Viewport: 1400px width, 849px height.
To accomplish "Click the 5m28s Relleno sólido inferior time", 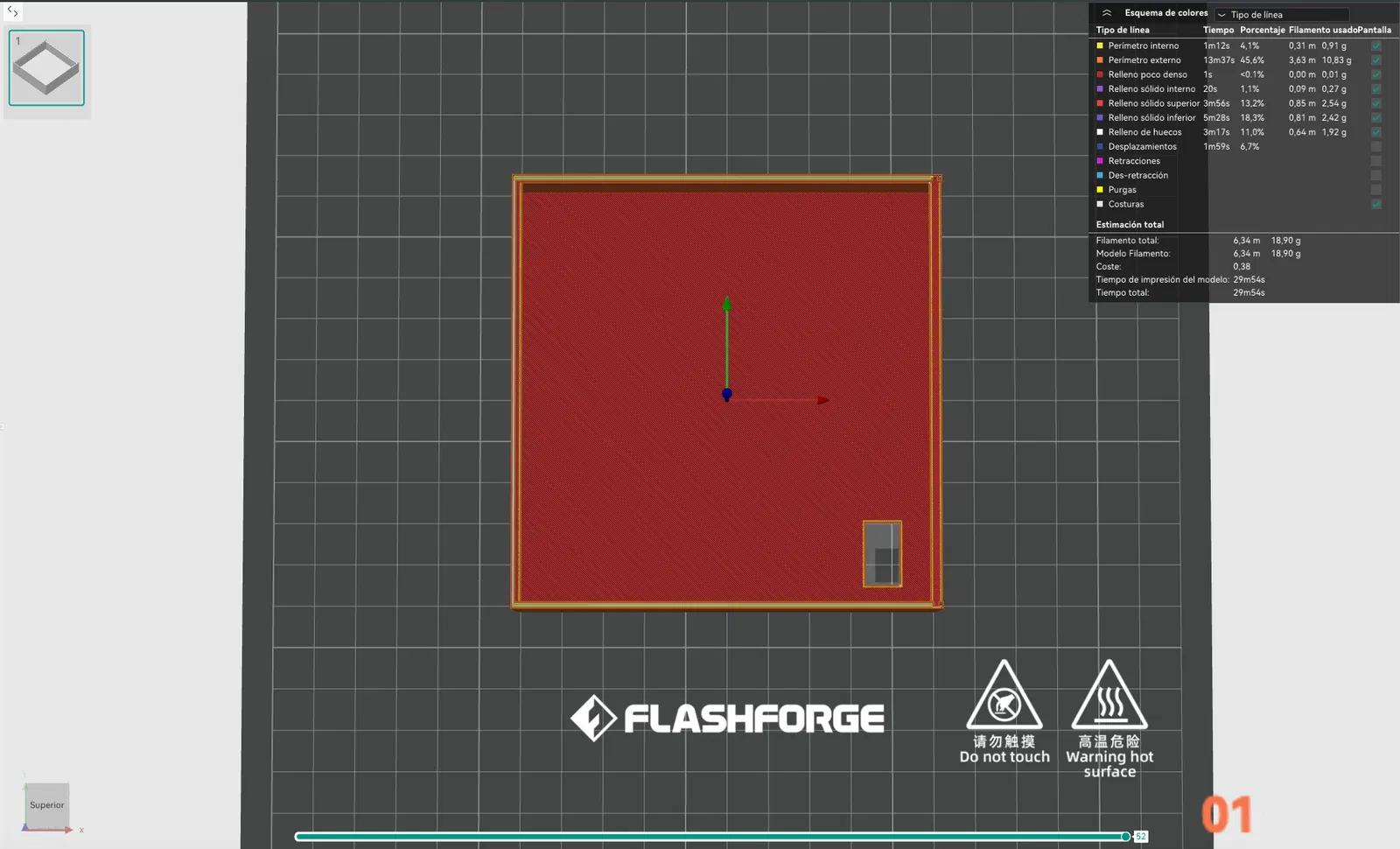I will [x=1216, y=117].
